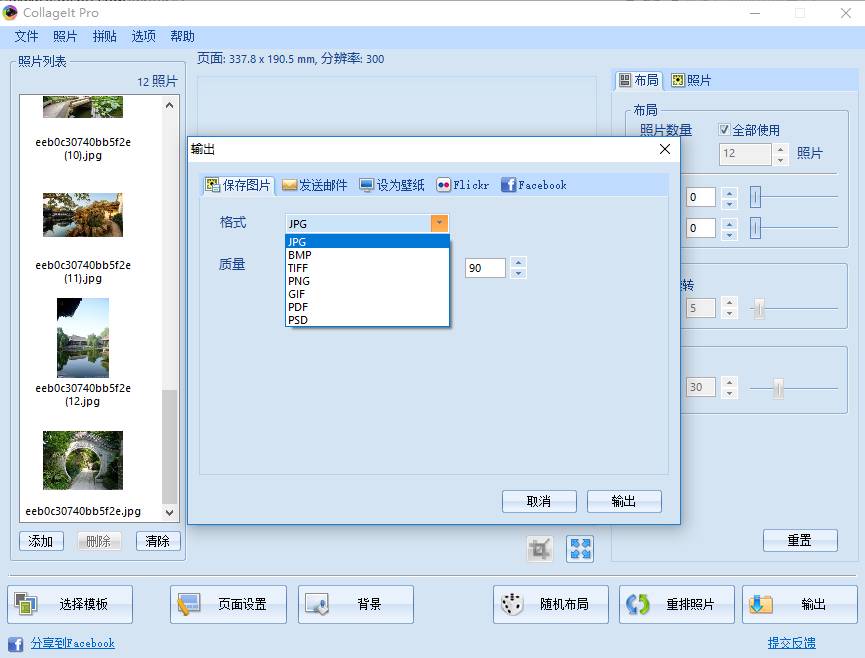
Task: Switch to 发送邮件 tab
Action: (x=314, y=185)
